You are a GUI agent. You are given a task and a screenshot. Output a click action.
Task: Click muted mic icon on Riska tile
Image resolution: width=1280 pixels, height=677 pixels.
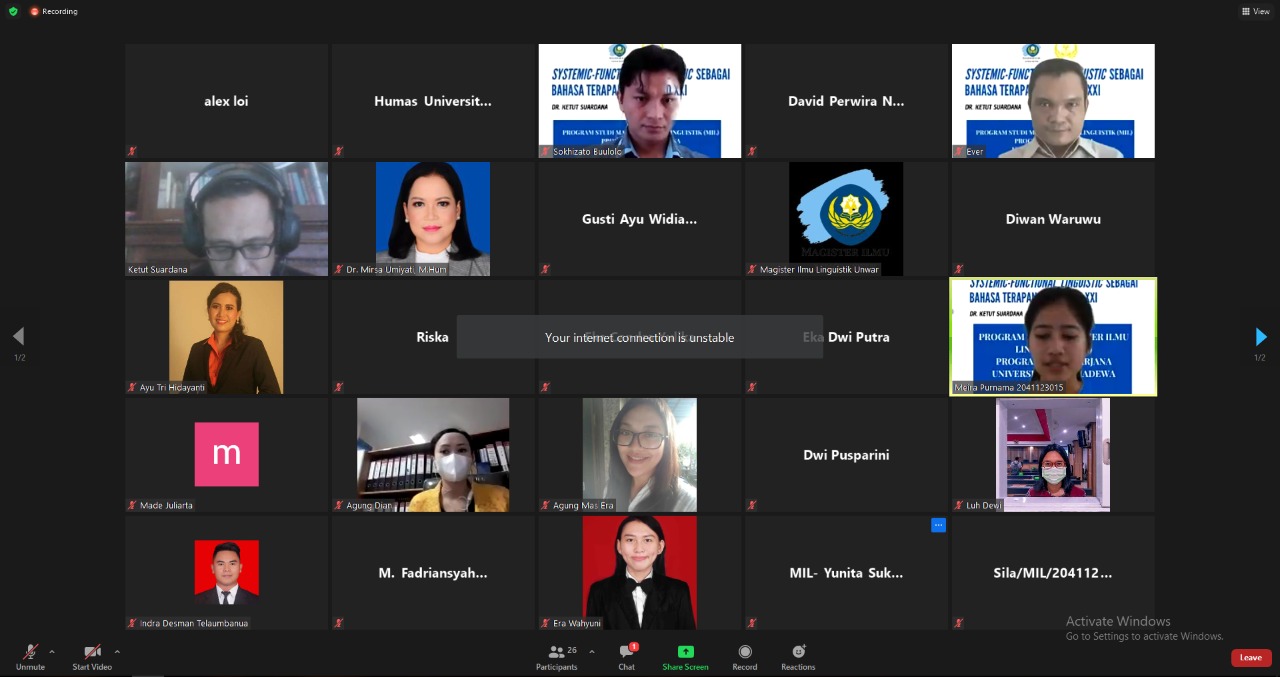(339, 387)
